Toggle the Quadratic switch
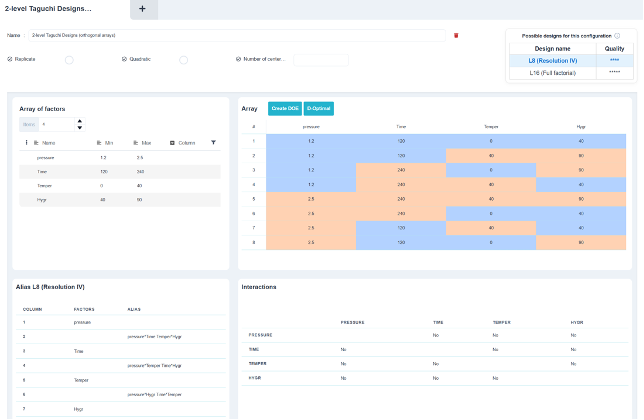This screenshot has height=420, width=644. click(x=183, y=60)
